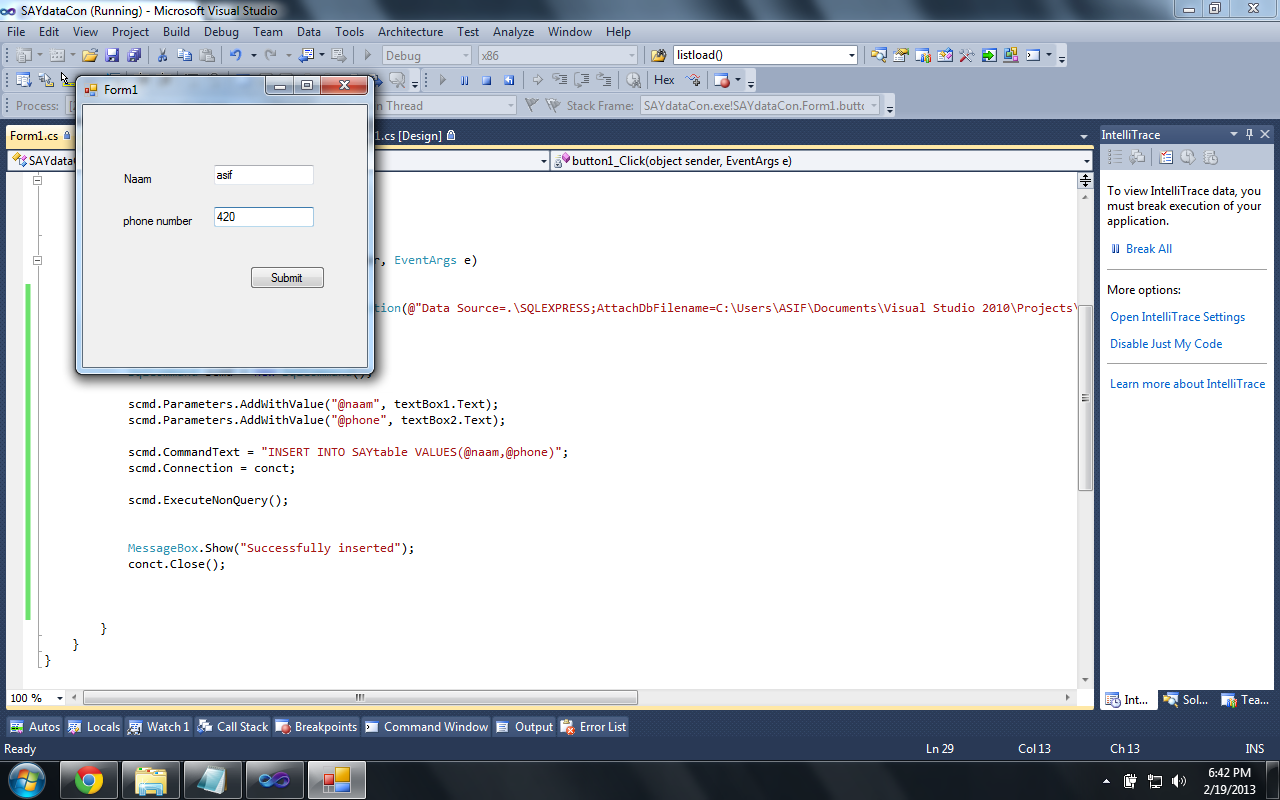Click the Restart debugging icon
This screenshot has height=800, width=1280.
[508, 80]
